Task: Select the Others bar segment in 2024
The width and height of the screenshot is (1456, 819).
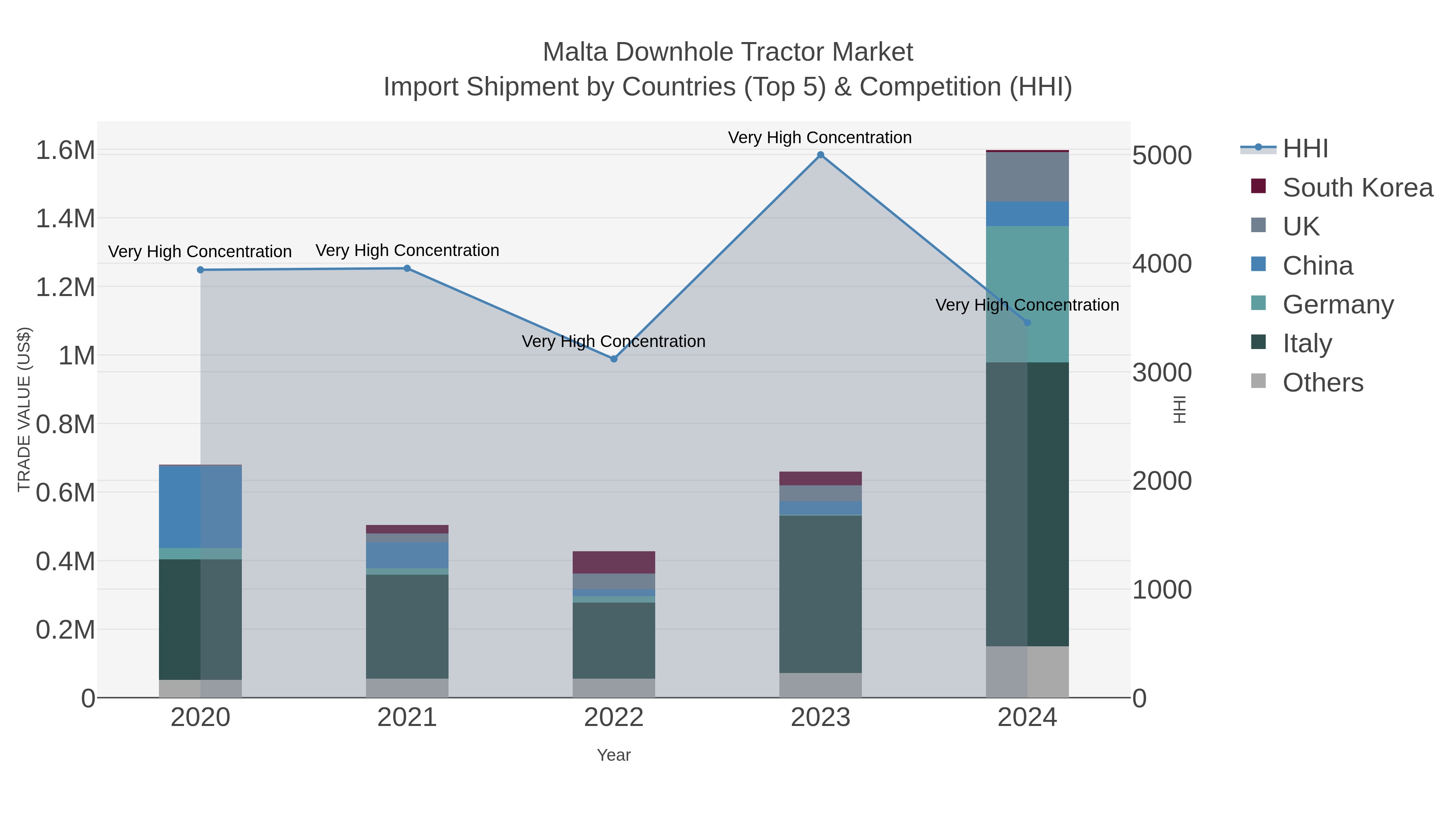Action: click(x=1028, y=672)
